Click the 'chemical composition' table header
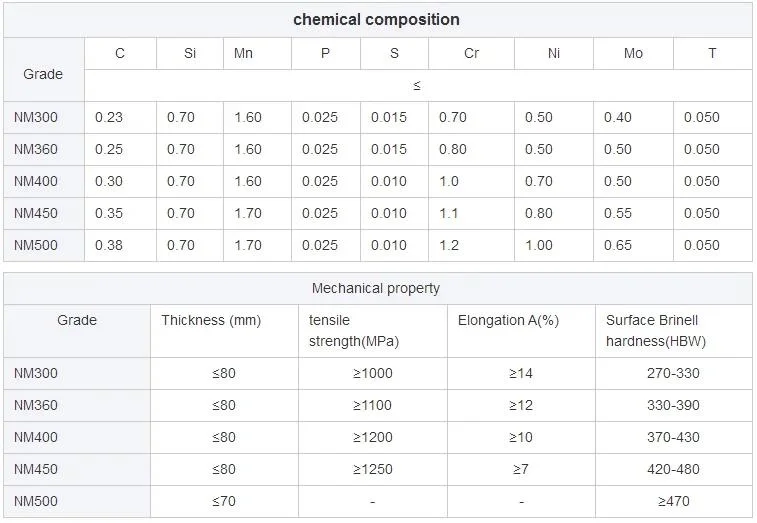The image size is (757, 523). click(376, 20)
